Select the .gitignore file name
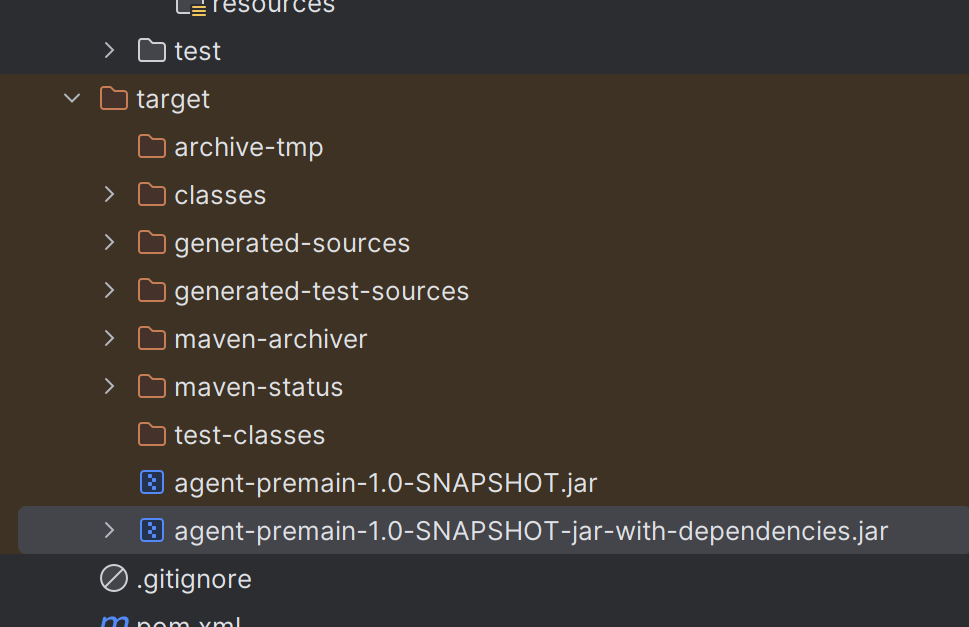969x627 pixels. pyautogui.click(x=193, y=579)
